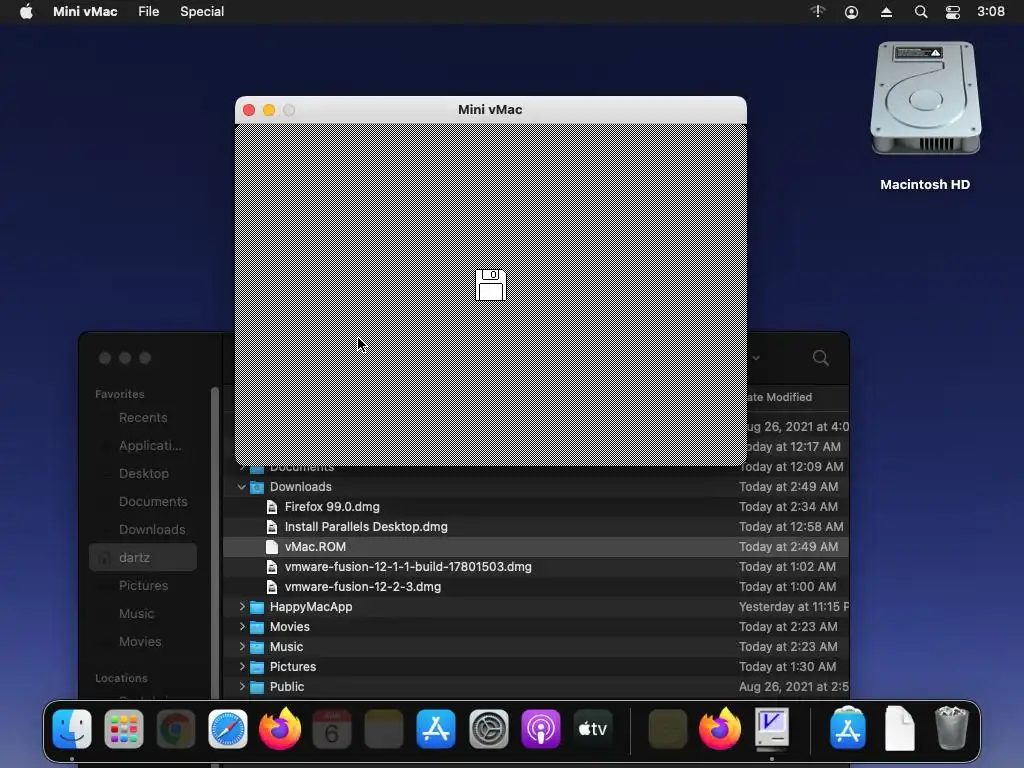Select Pictures in Finder sidebar
This screenshot has width=1024, height=768.
(x=143, y=586)
